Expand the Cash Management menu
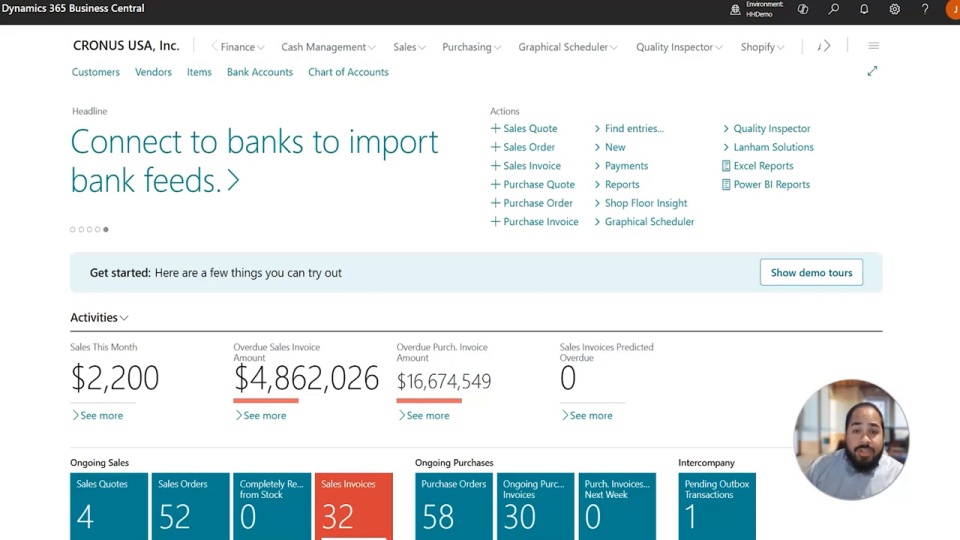This screenshot has height=540, width=960. (x=328, y=47)
